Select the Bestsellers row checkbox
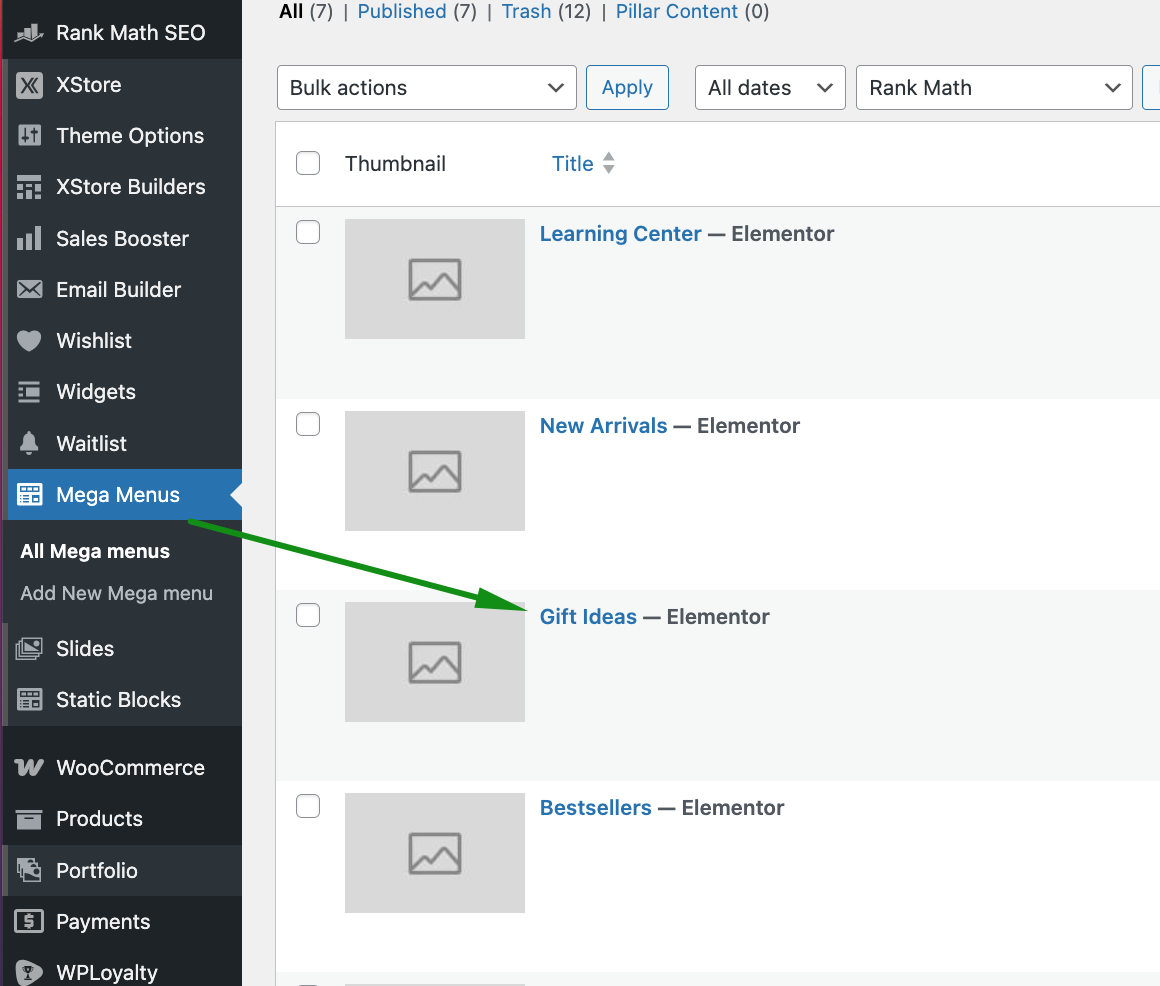This screenshot has height=986, width=1160. coord(308,806)
